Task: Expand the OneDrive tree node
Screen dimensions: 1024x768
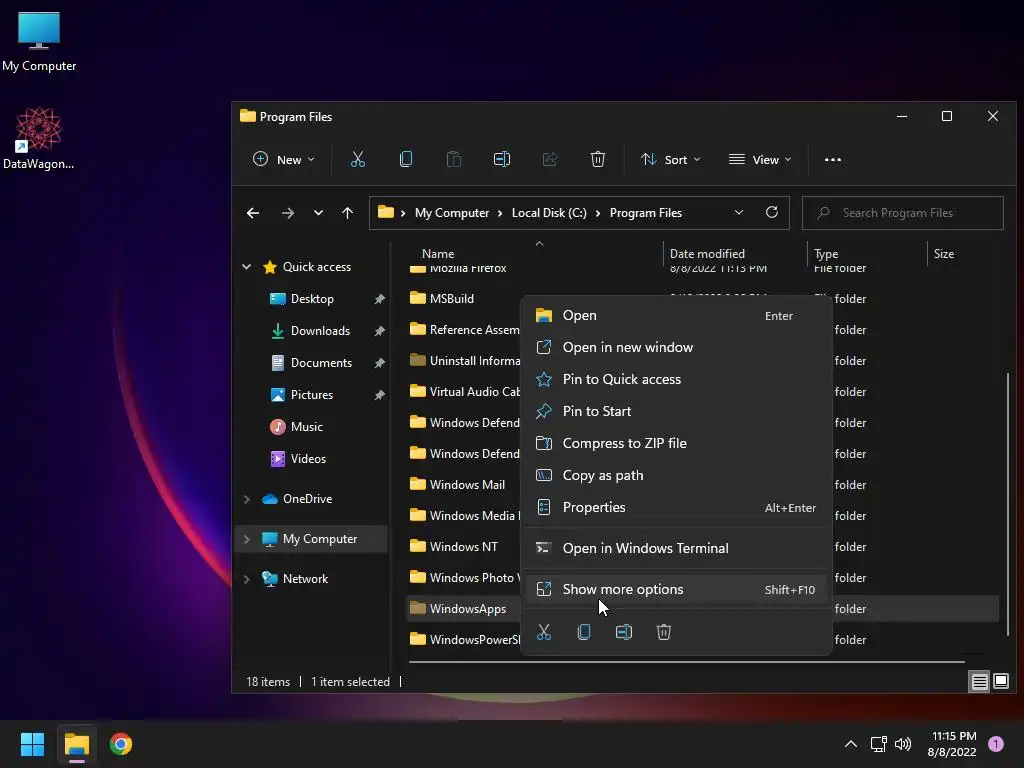Action: coord(247,499)
